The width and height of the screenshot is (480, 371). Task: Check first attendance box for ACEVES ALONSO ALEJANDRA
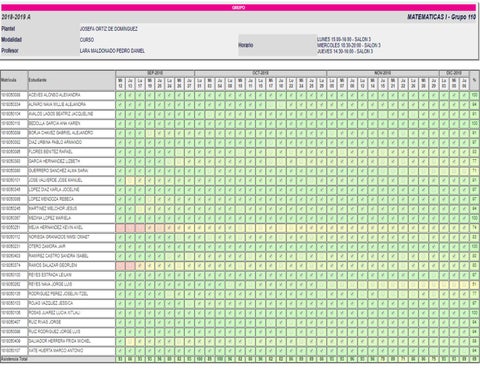pos(120,95)
